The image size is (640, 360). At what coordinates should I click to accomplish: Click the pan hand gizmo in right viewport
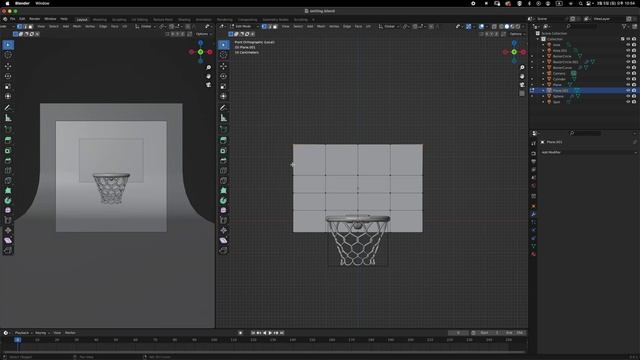pyautogui.click(x=522, y=76)
